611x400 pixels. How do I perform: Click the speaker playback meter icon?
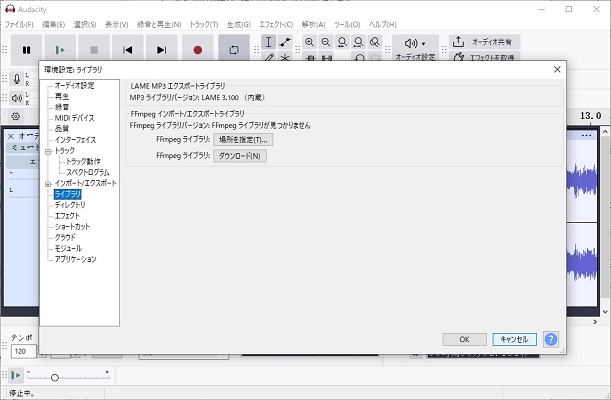[17, 98]
